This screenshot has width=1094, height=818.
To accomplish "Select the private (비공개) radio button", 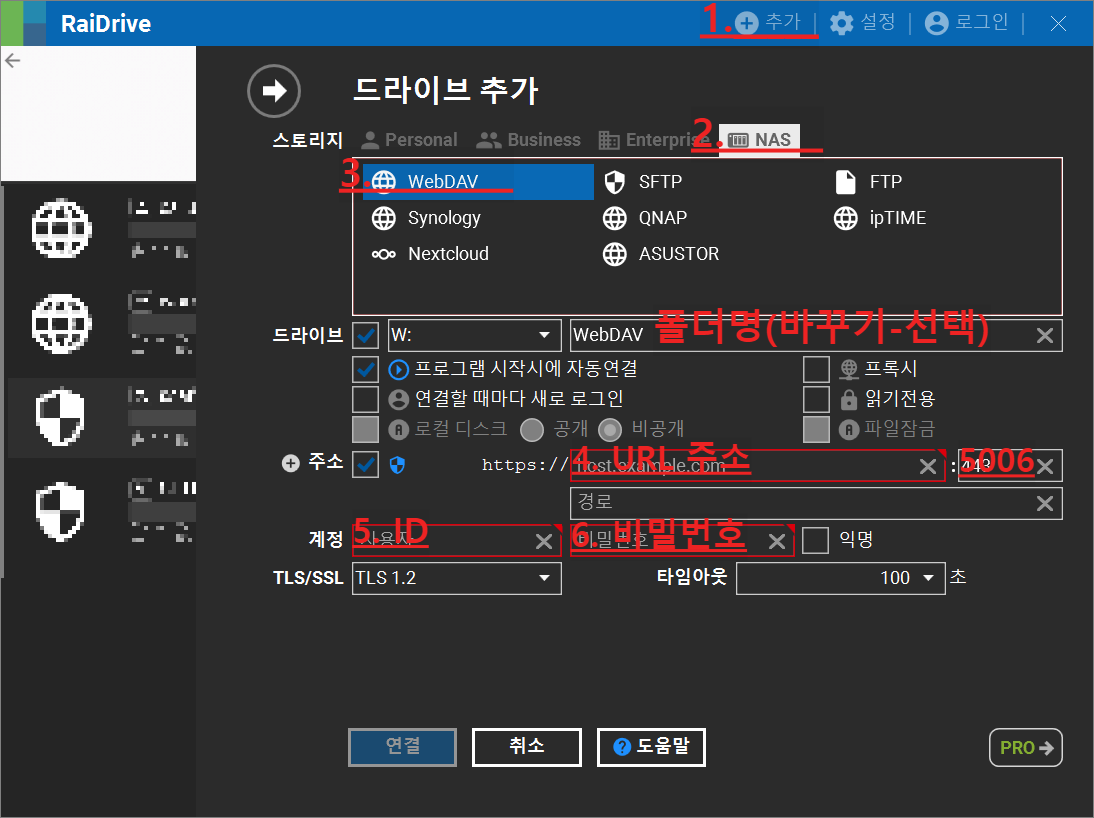I will point(610,430).
